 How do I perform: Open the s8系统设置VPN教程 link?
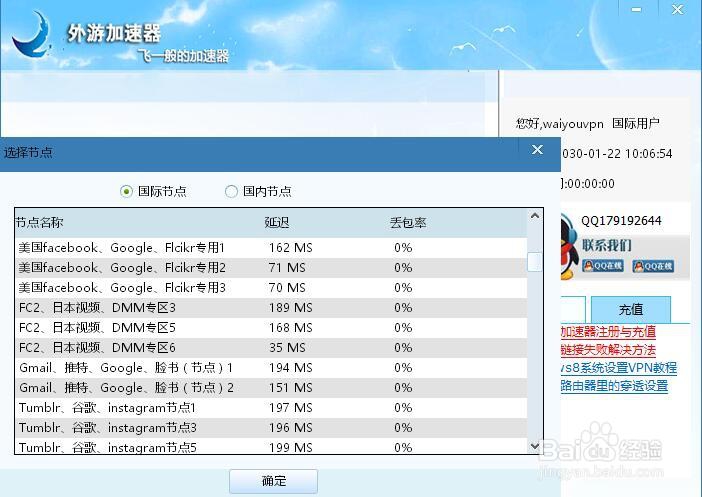pyautogui.click(x=619, y=368)
